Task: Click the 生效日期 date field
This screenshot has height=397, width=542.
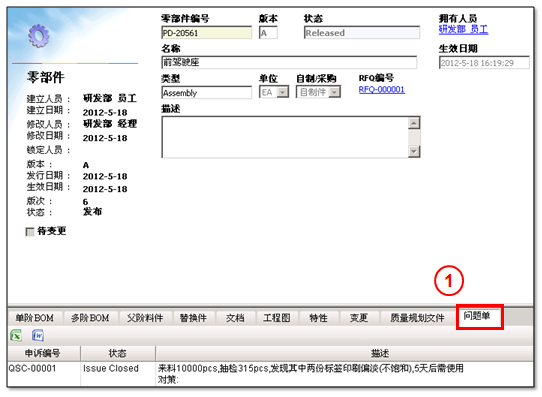Action: [x=484, y=63]
